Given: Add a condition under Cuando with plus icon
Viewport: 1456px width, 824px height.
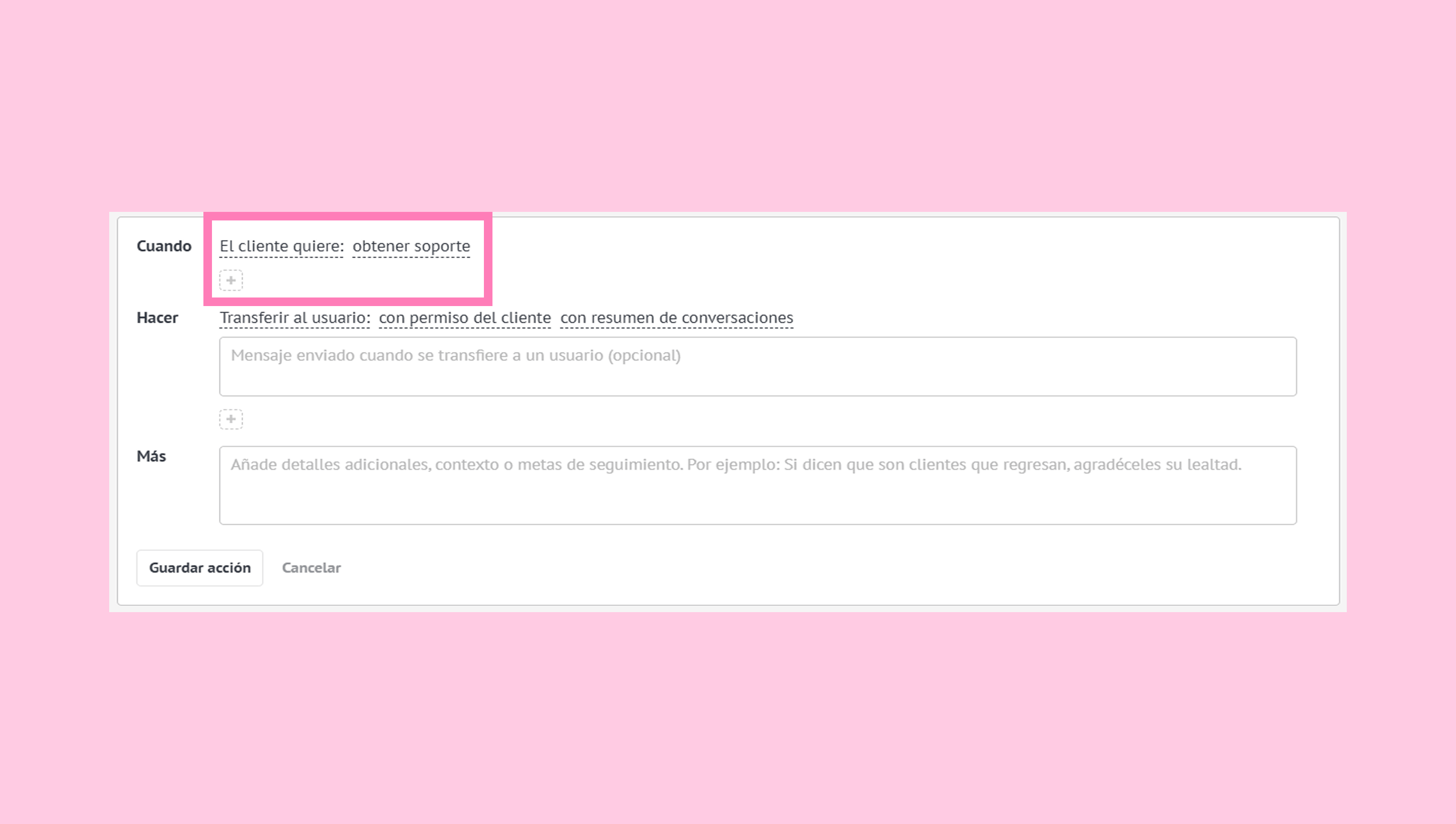Looking at the screenshot, I should [231, 280].
